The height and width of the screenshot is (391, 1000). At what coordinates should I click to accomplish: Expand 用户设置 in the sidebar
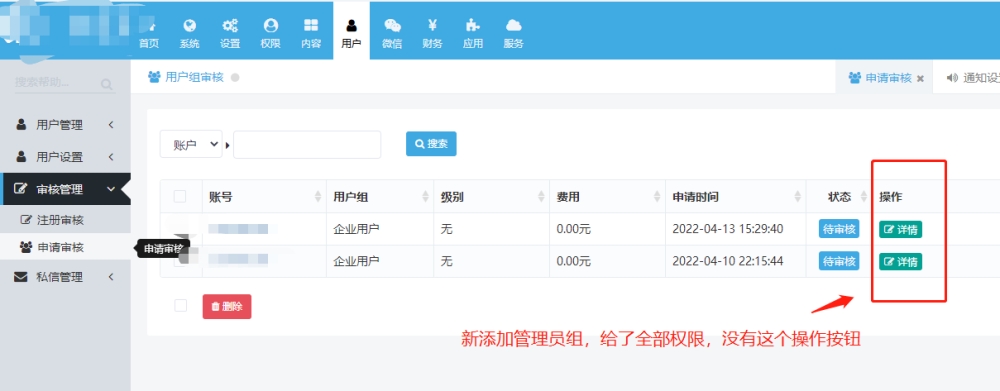(65, 157)
